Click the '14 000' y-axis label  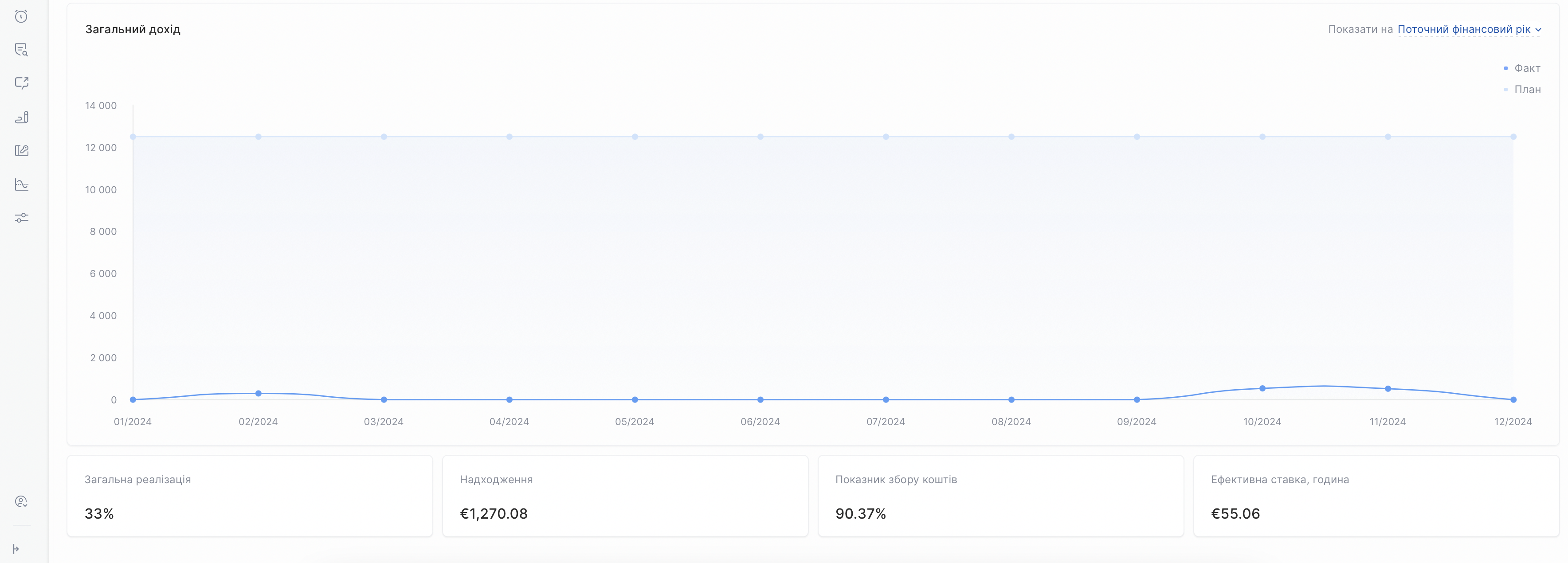click(100, 106)
